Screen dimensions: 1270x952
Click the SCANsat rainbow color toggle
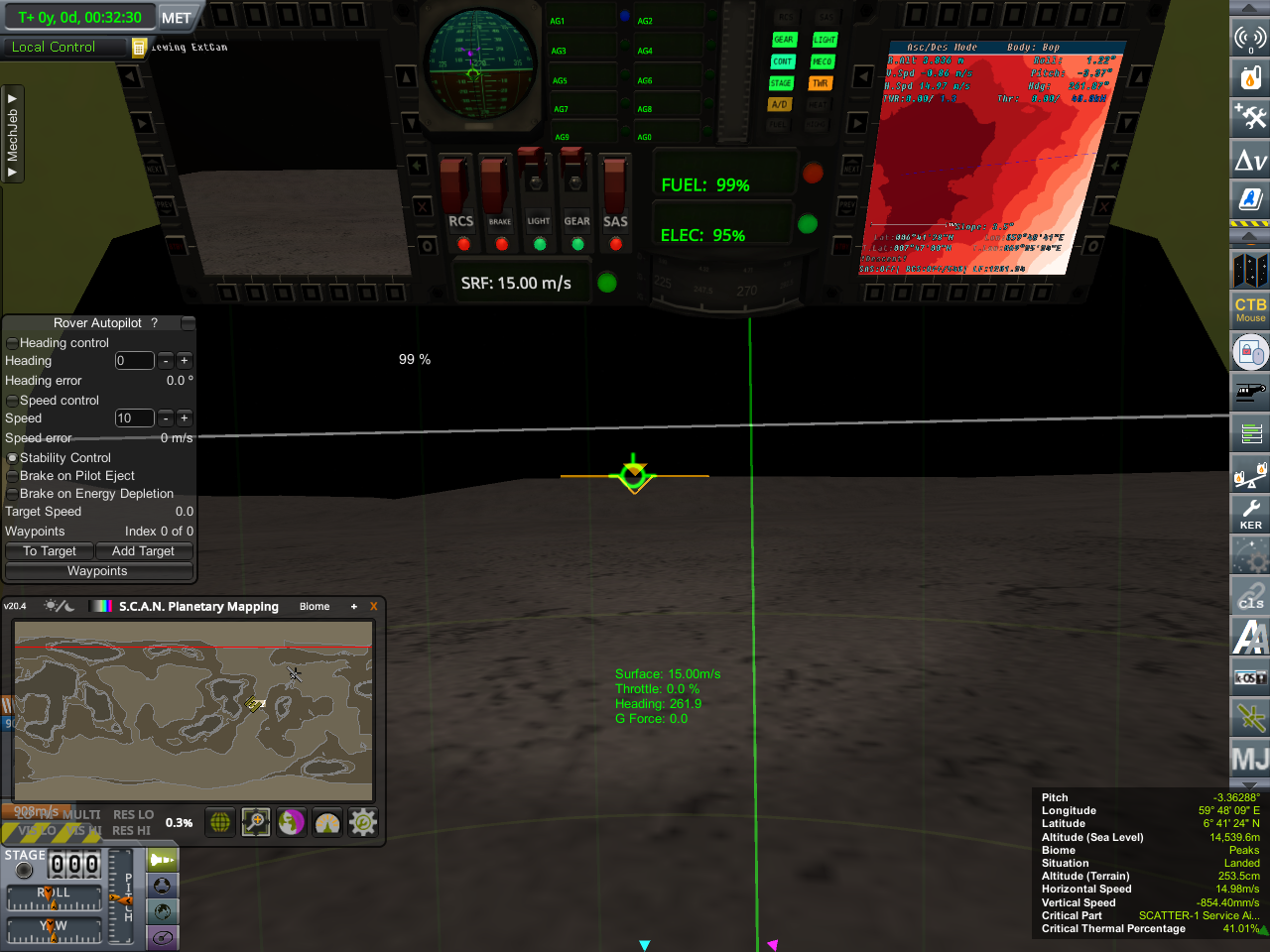click(102, 606)
